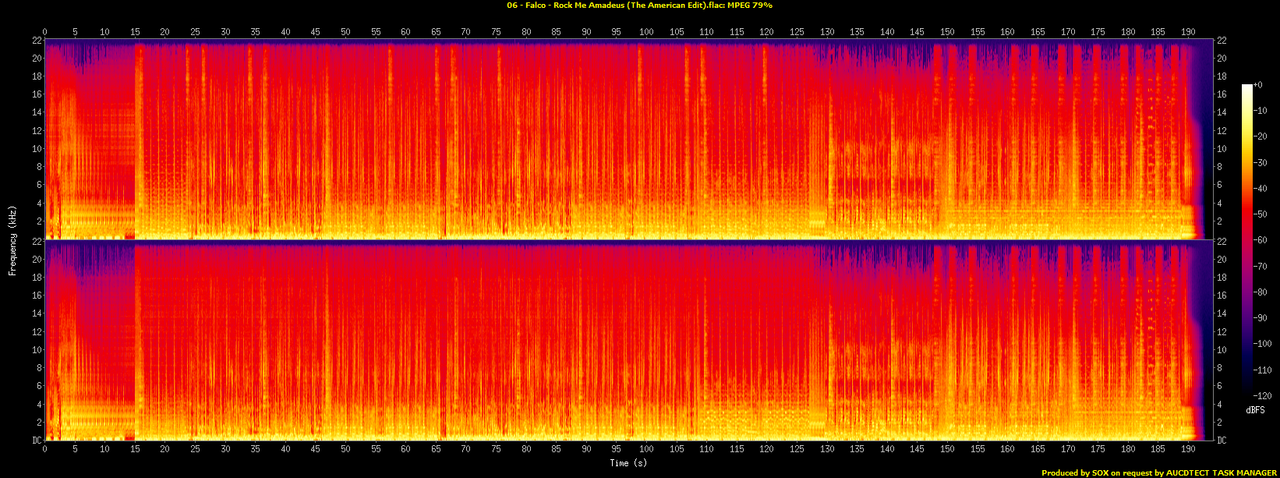Click the upper channel spectrogram plot
The height and width of the screenshot is (478, 1280).
pos(629,140)
